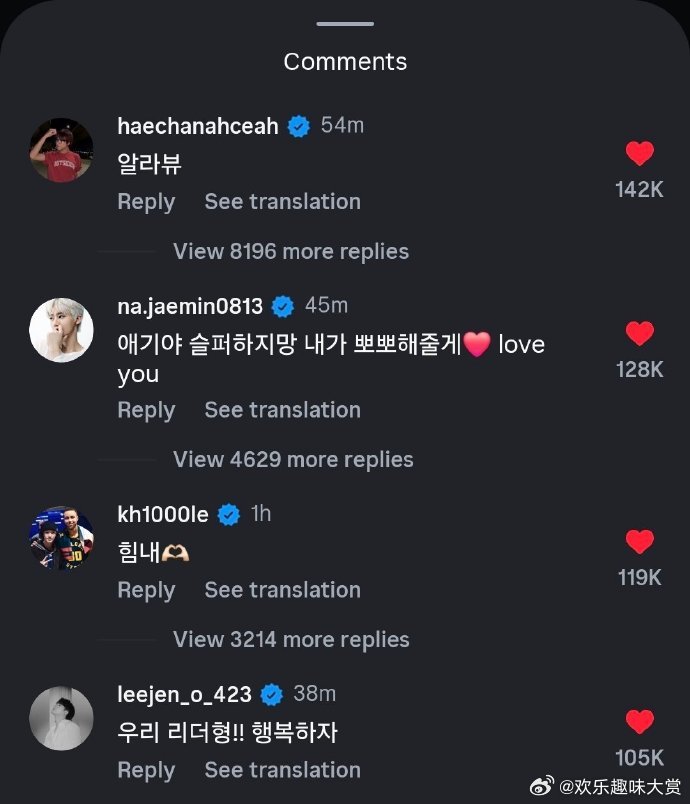The image size is (690, 804).
Task: Expand View 3214 more replies
Action: [291, 639]
